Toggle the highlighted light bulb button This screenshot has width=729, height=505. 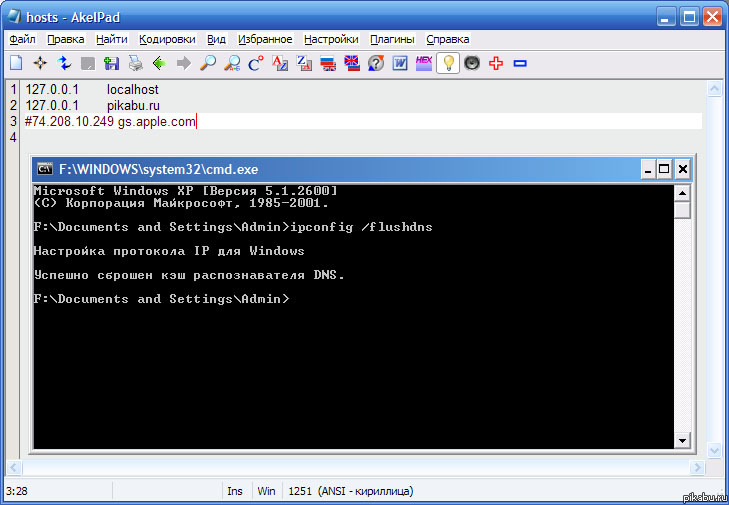448,63
